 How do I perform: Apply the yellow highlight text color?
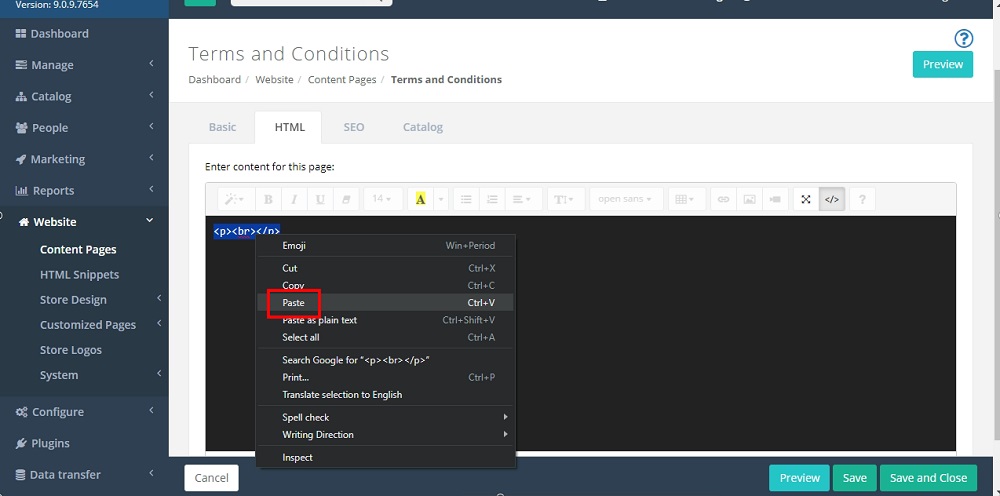(x=420, y=199)
